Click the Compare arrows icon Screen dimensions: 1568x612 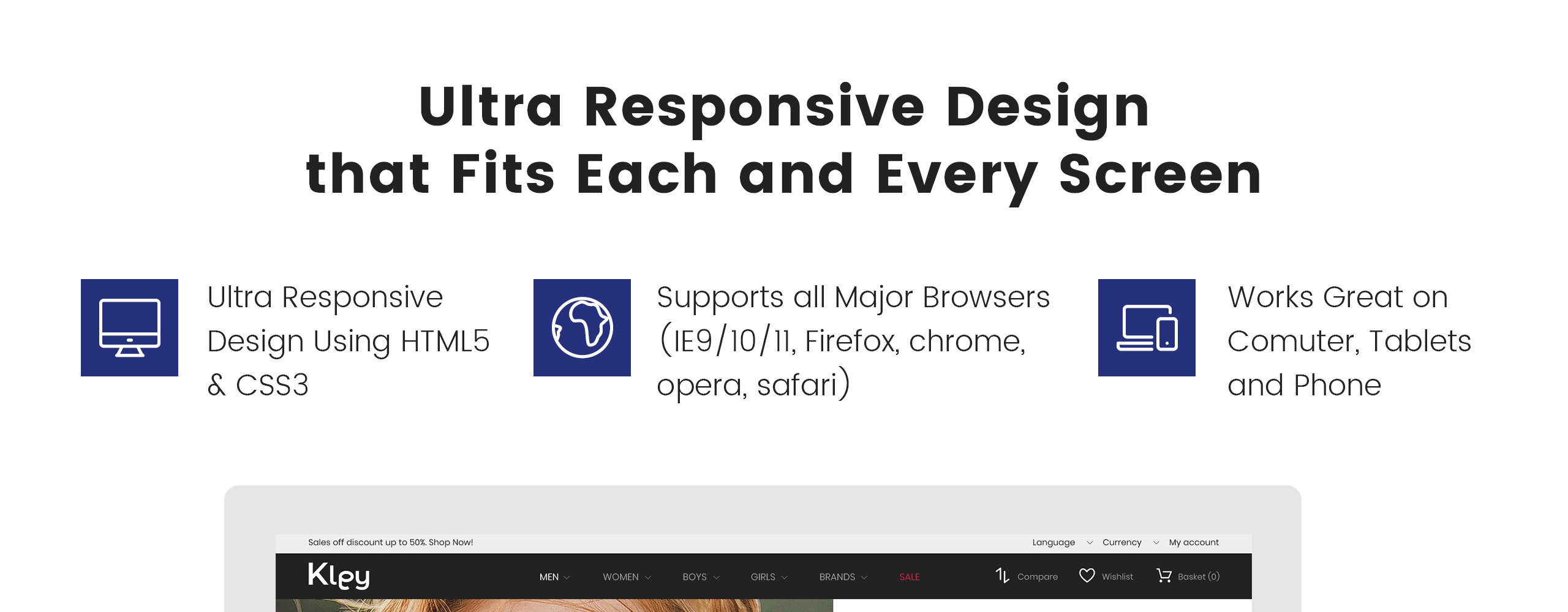[1002, 576]
